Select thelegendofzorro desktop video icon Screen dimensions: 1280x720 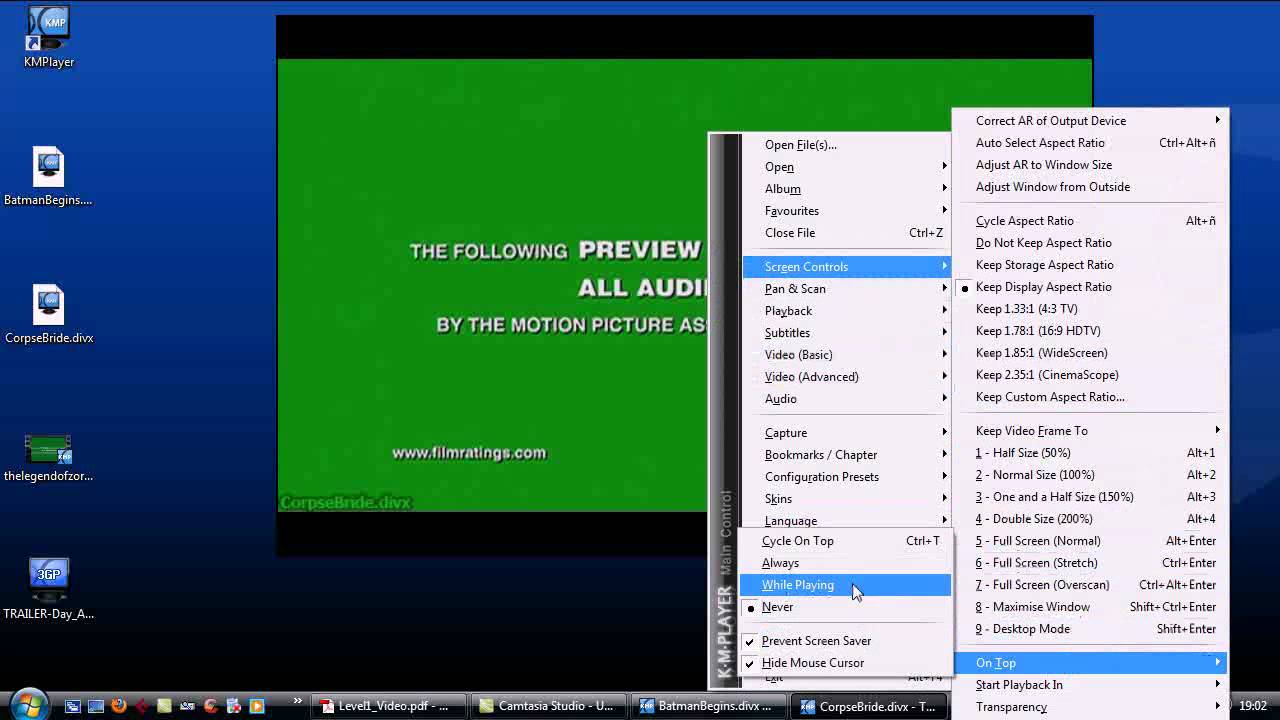click(x=48, y=449)
